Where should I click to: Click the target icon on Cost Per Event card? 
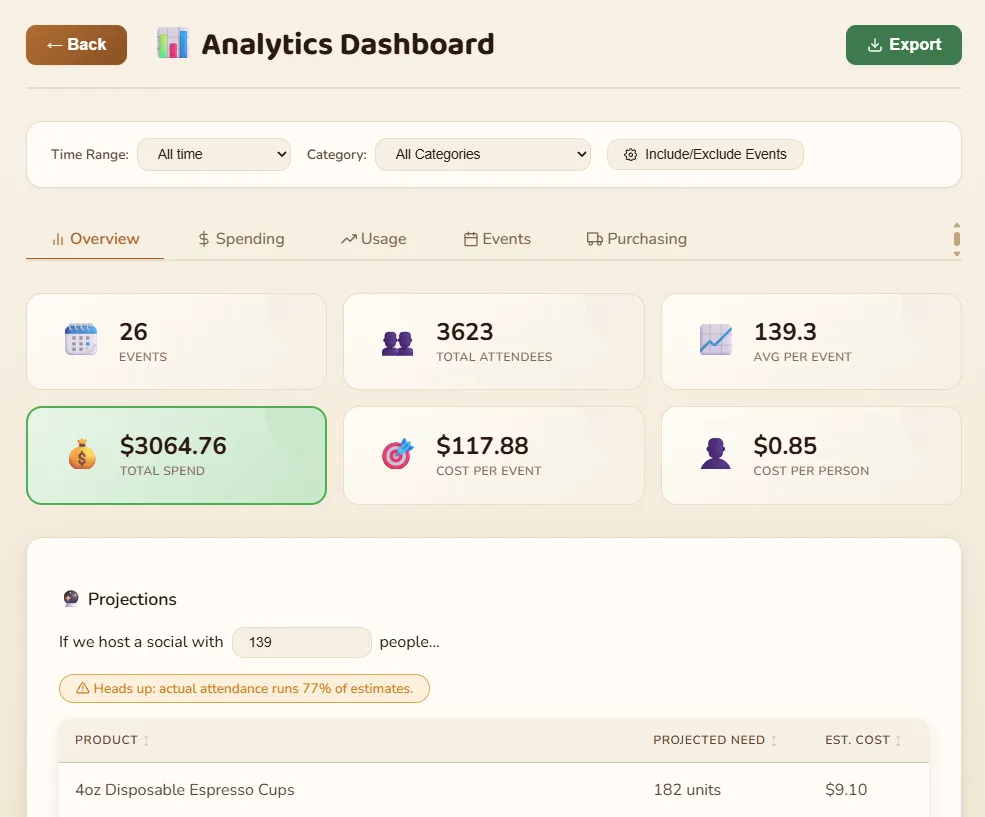(x=398, y=453)
